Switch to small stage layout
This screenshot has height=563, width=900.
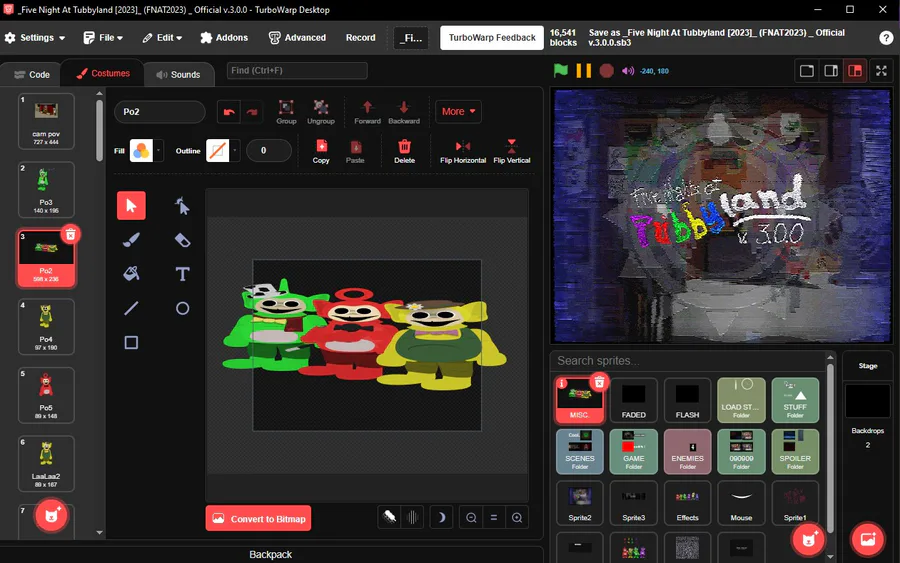coord(806,71)
